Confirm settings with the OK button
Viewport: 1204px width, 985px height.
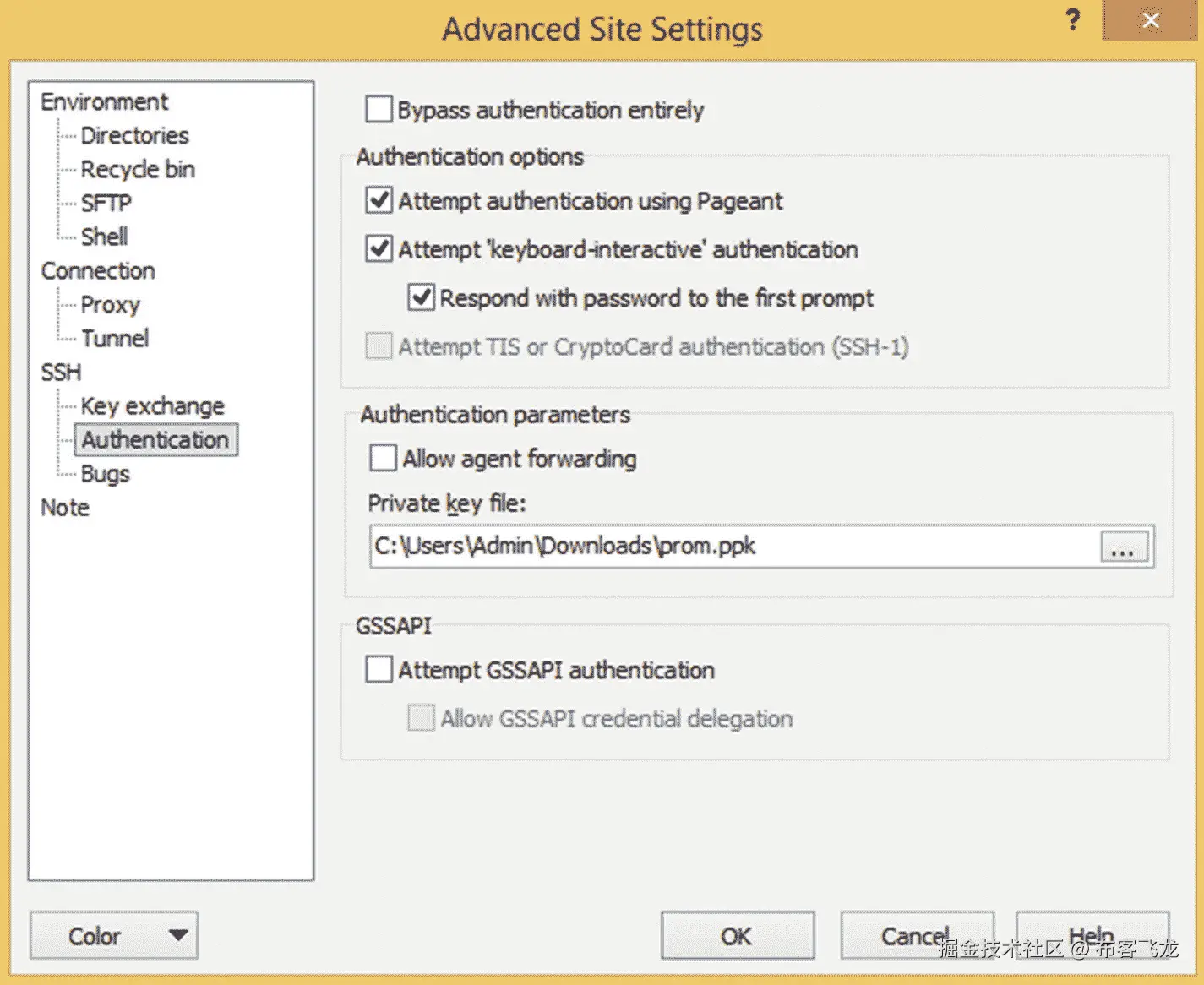tap(737, 935)
